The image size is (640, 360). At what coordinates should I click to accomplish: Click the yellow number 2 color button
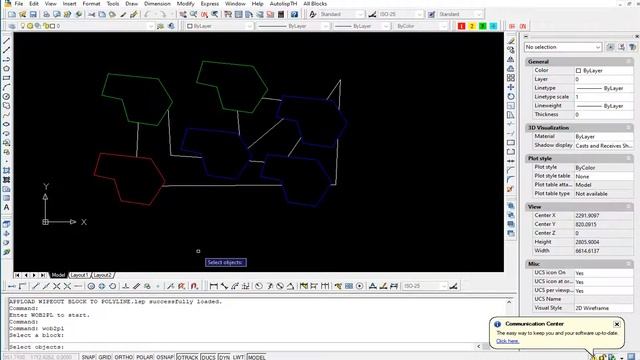(472, 26)
